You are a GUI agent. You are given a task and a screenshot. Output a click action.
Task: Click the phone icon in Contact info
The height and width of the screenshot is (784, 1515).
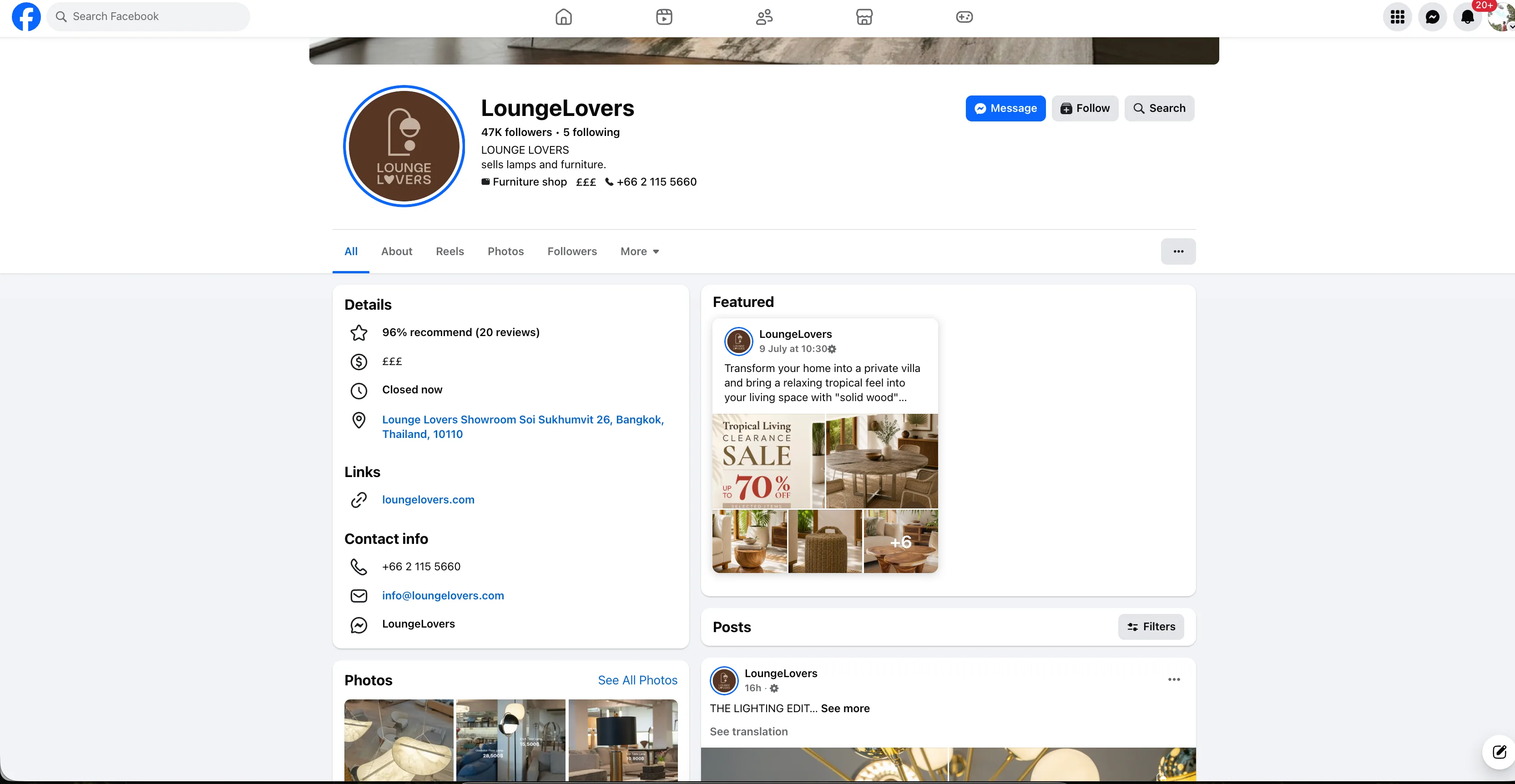(359, 567)
